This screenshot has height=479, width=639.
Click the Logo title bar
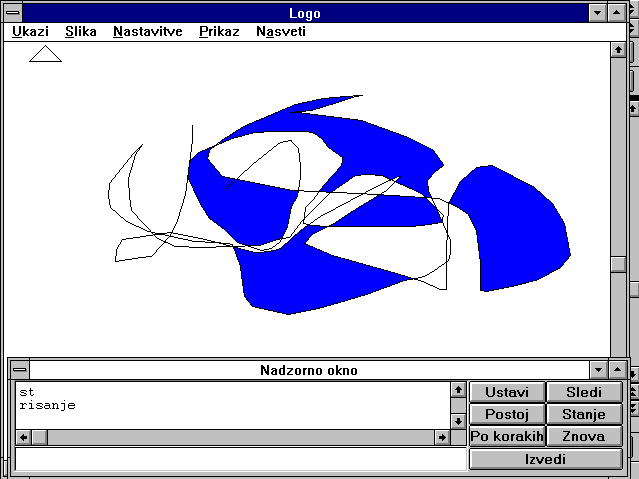[305, 13]
